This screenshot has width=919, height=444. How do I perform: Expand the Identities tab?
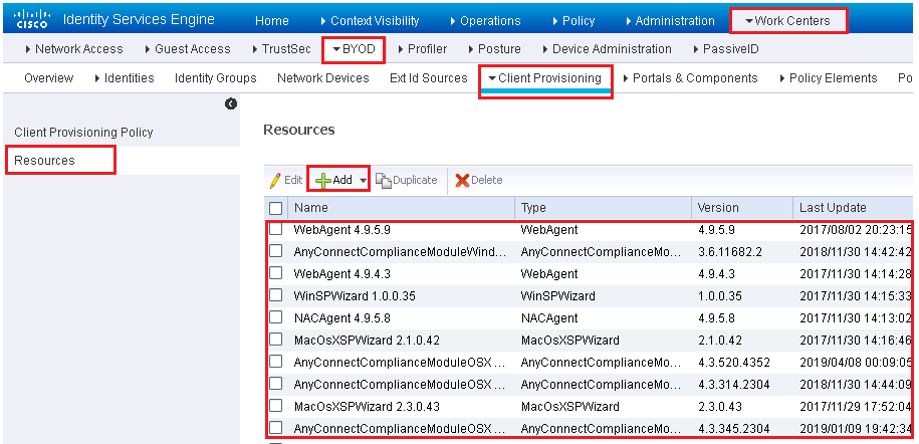[124, 78]
